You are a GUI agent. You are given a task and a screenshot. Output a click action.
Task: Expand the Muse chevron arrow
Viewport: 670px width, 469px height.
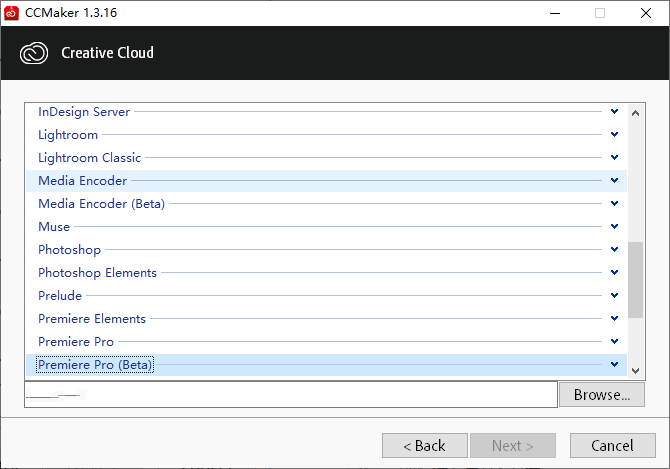(x=614, y=227)
